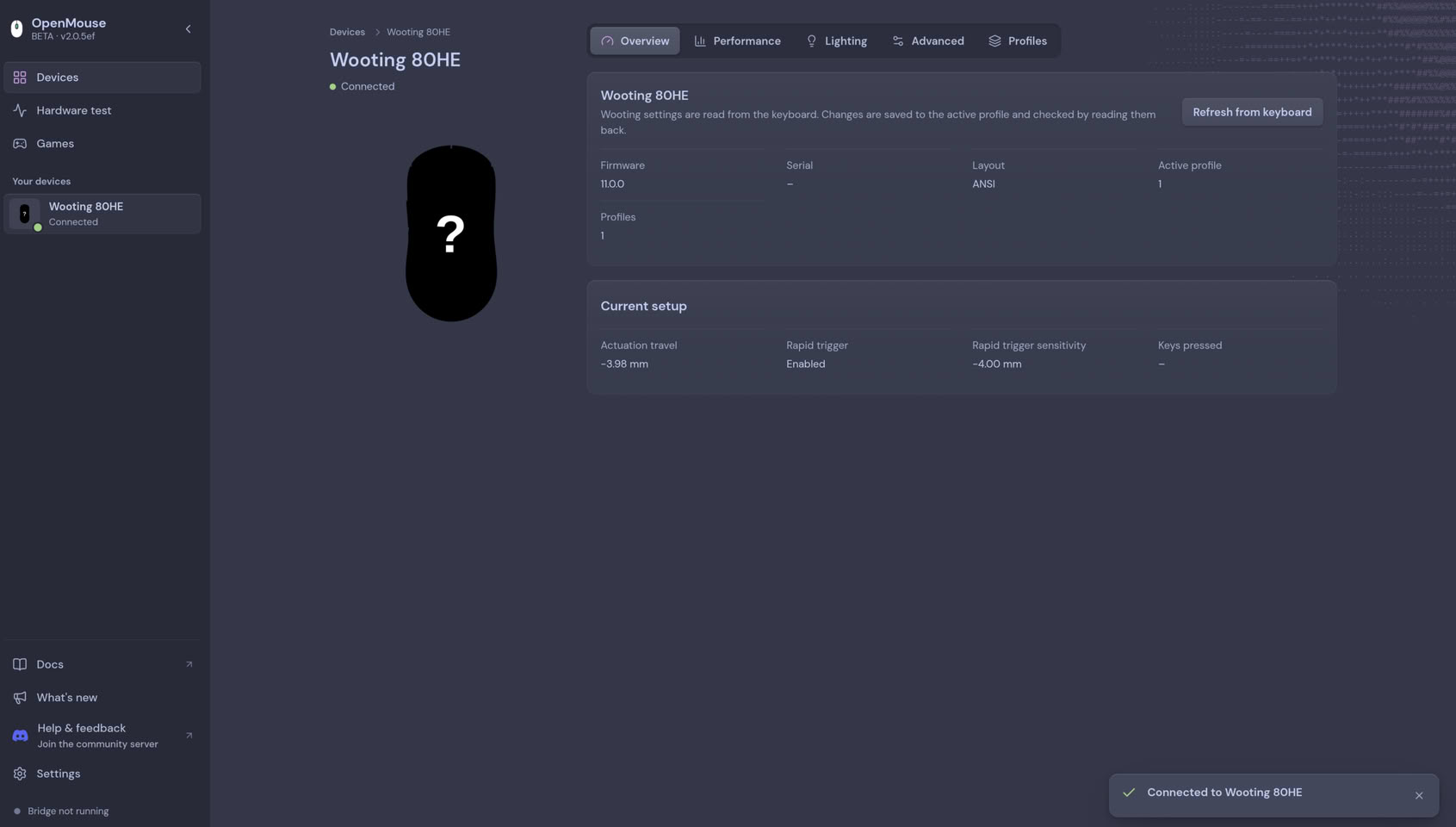The width and height of the screenshot is (1456, 827).
Task: Open Hardware test via its pulse icon
Action: (20, 110)
